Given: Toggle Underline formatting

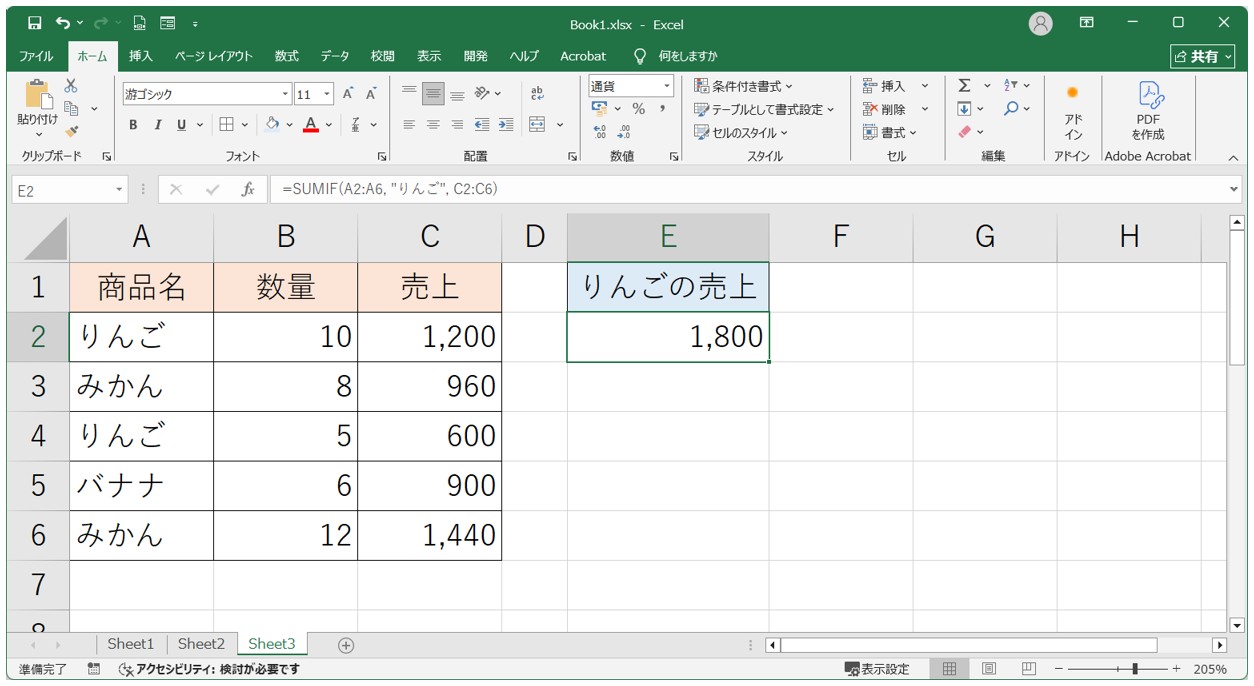Looking at the screenshot, I should point(181,125).
